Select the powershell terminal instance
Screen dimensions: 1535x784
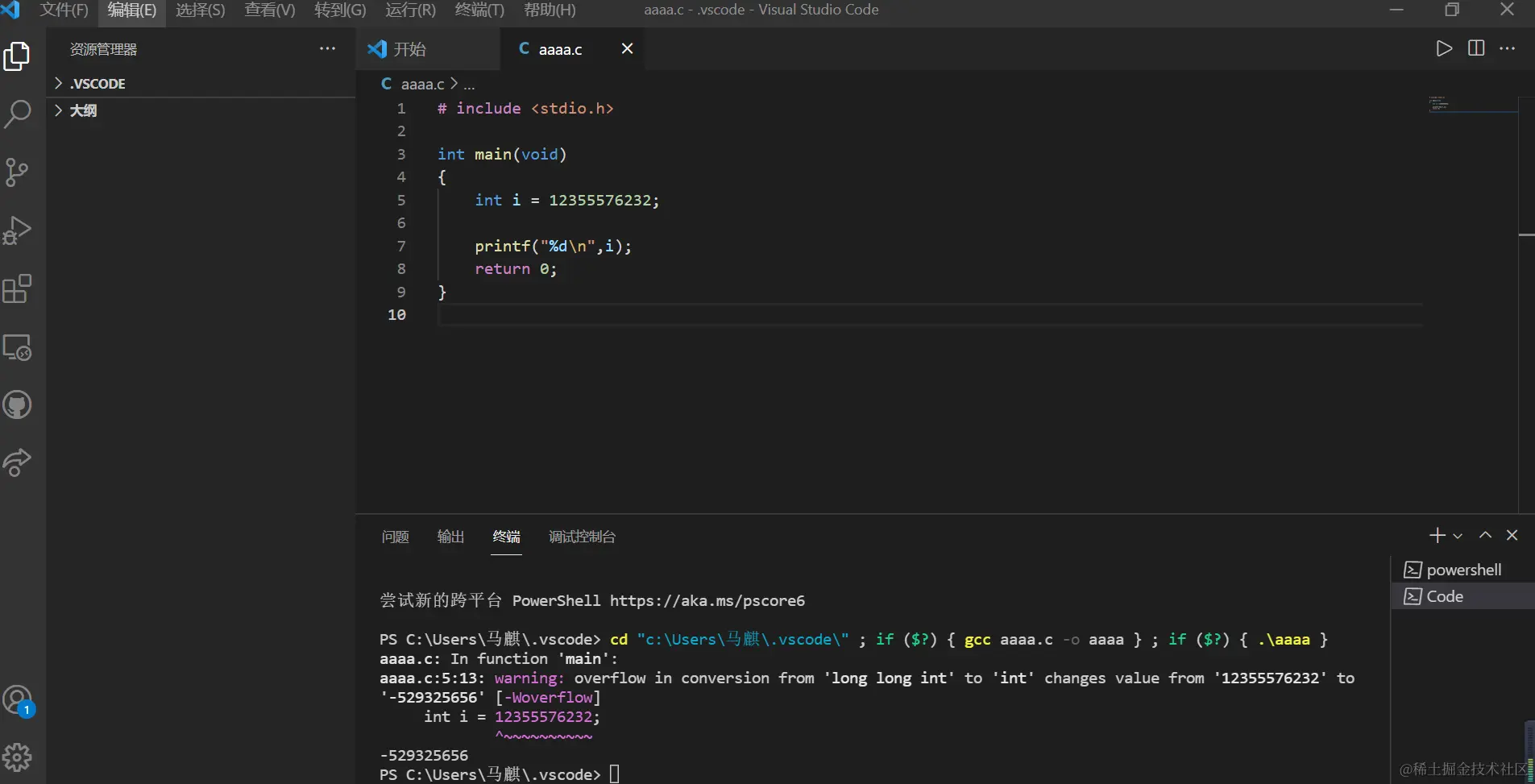click(x=1462, y=570)
